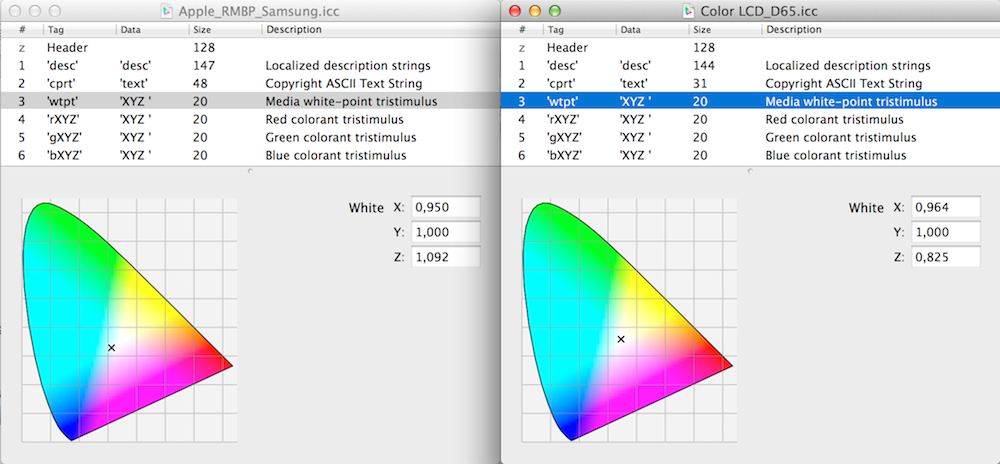
Task: Select 'cprt' row in Apple_RMBP_Samsung window
Action: click(250, 83)
